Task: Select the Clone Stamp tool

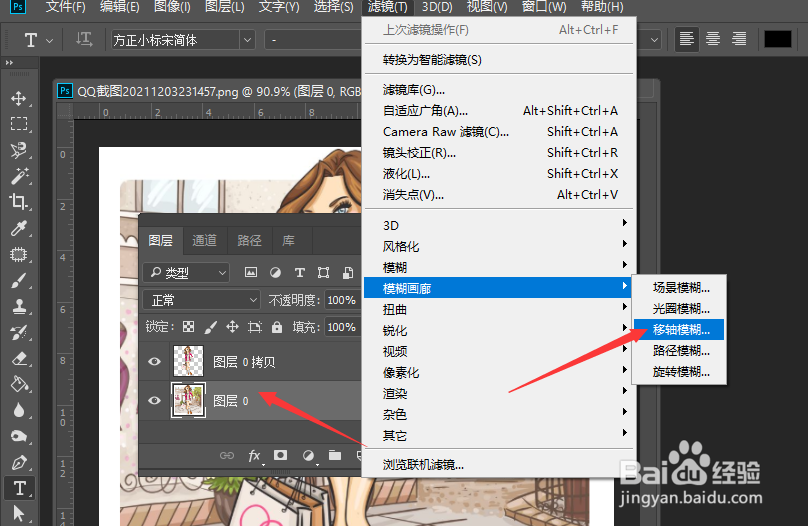Action: [x=19, y=306]
